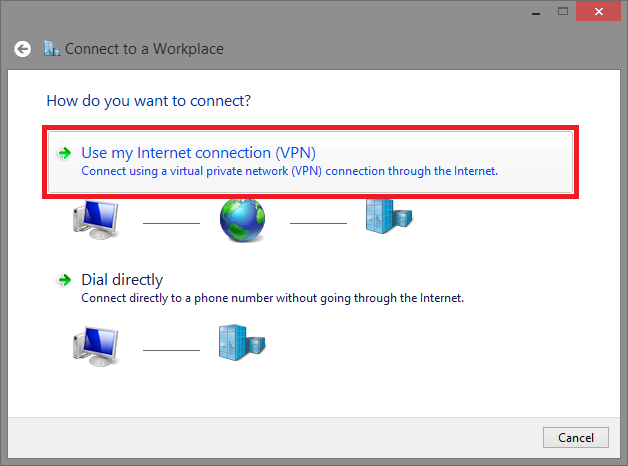Click the globe icon in the VPN diagram
628x466 pixels.
pos(241,221)
